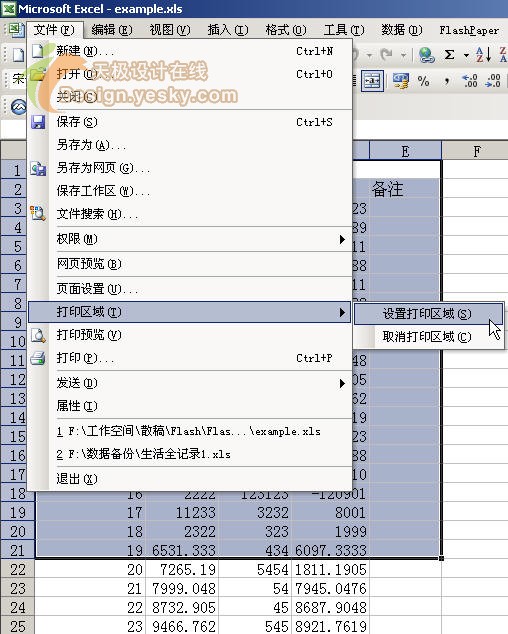Screen dimensions: 508x634
Task: Open the 视图(V) View menu
Action: [170, 30]
